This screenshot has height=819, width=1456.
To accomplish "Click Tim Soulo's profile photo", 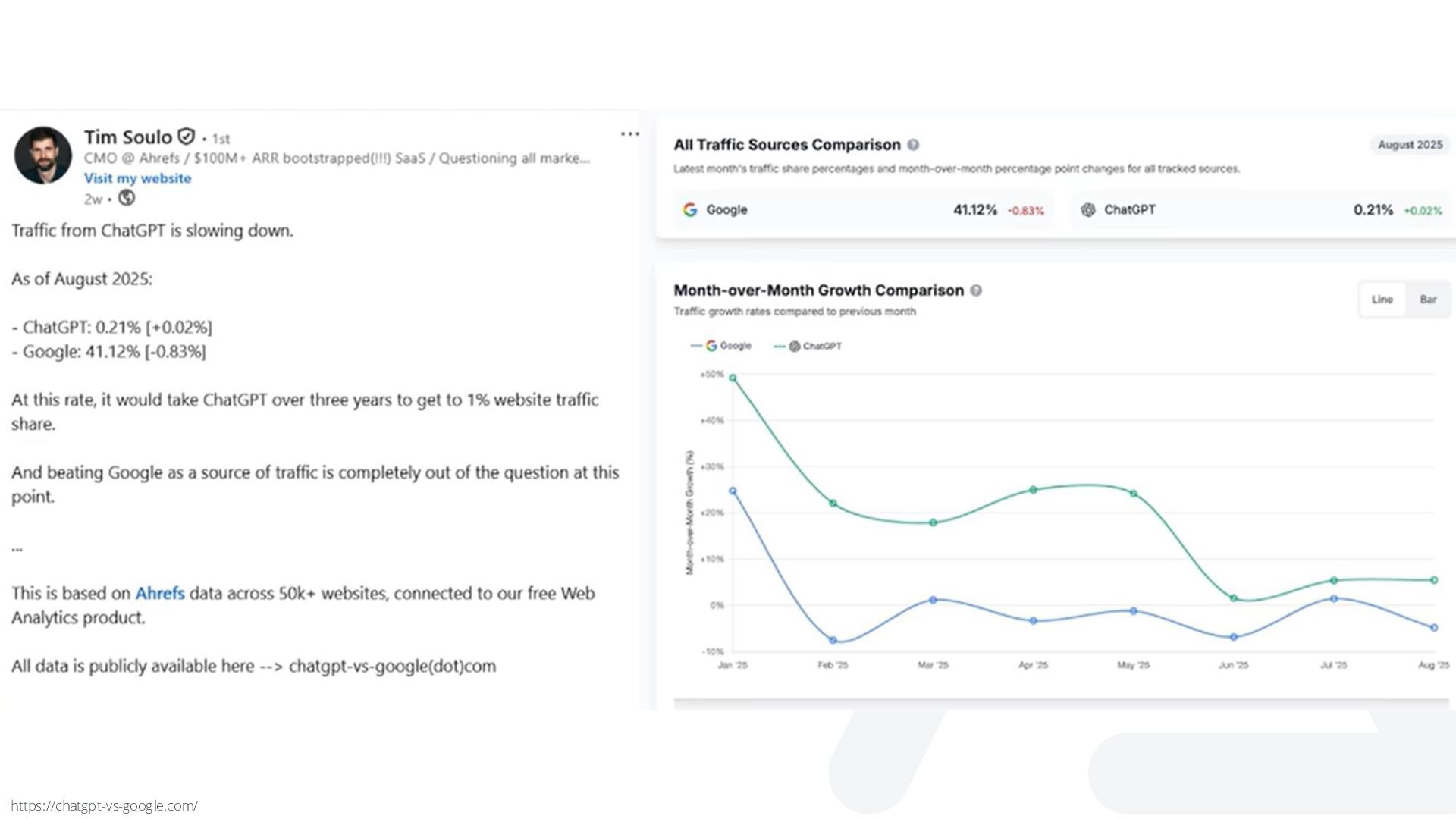I will click(43, 155).
